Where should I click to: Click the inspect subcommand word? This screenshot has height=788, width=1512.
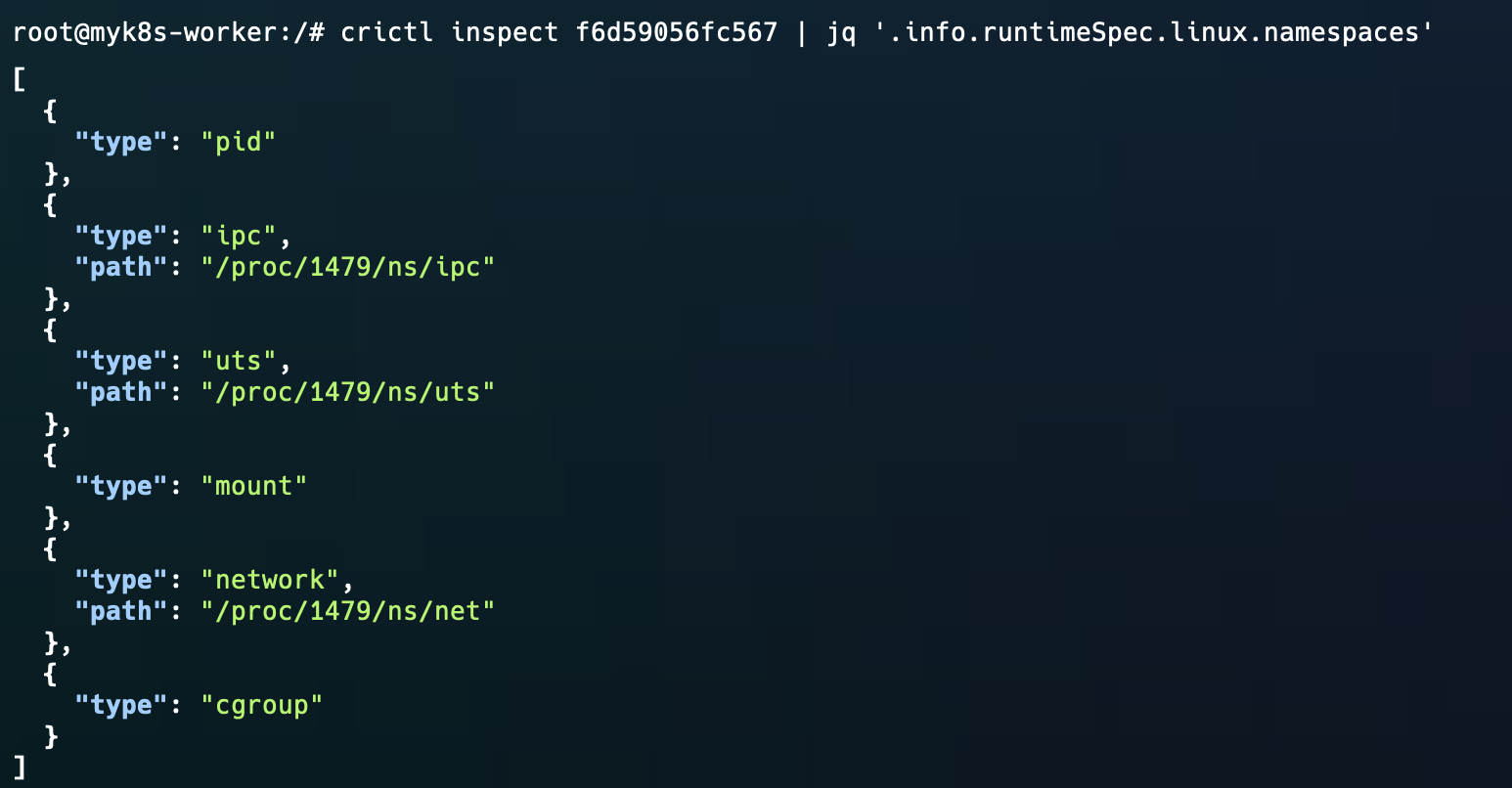pos(505,32)
